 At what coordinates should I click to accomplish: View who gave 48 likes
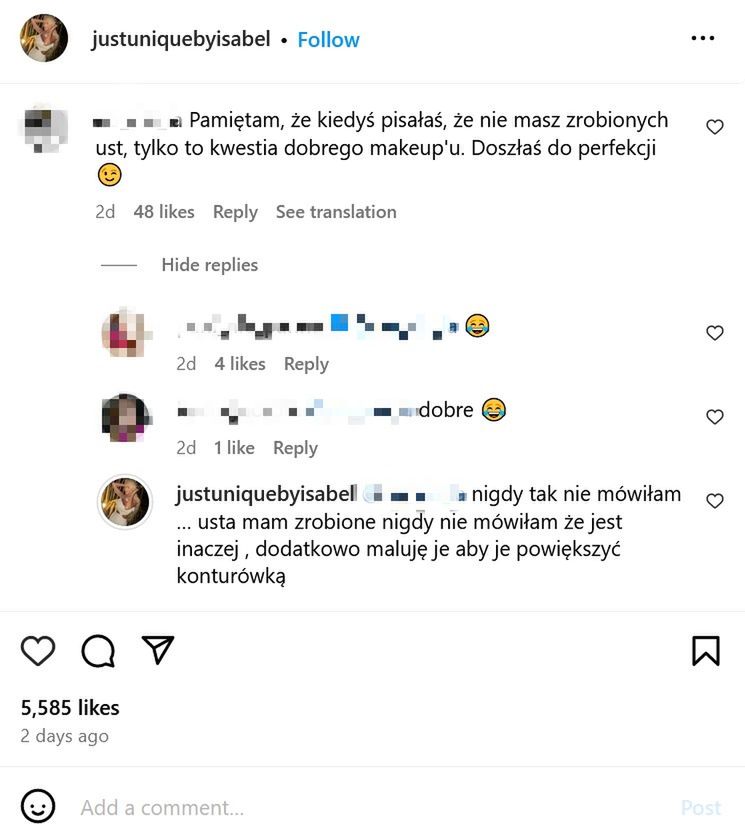(163, 212)
